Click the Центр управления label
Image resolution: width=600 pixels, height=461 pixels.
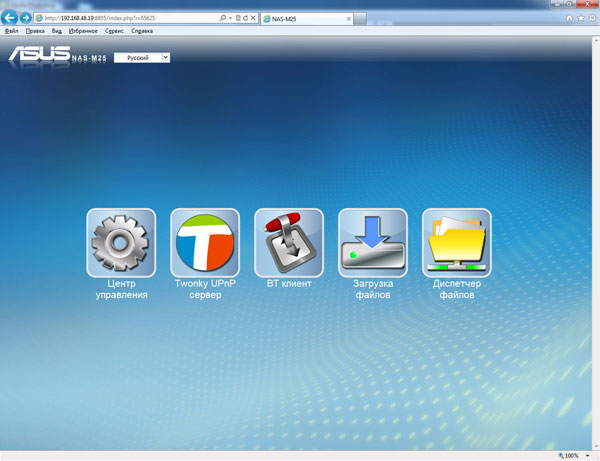point(121,289)
